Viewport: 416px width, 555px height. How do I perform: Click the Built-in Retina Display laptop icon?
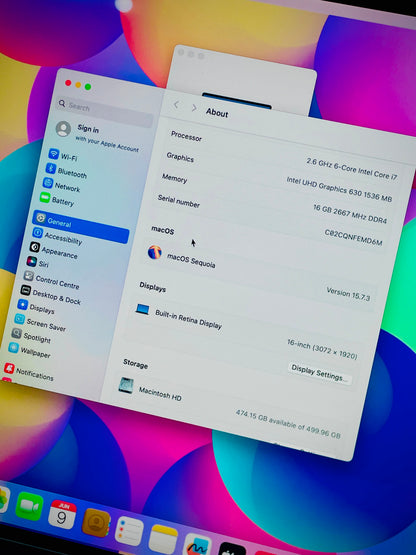pos(142,309)
